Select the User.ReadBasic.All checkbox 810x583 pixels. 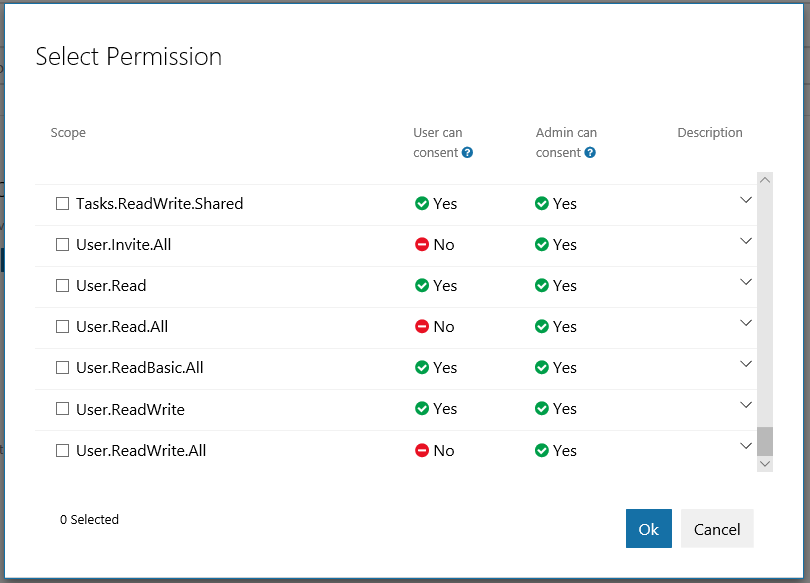pyautogui.click(x=63, y=368)
